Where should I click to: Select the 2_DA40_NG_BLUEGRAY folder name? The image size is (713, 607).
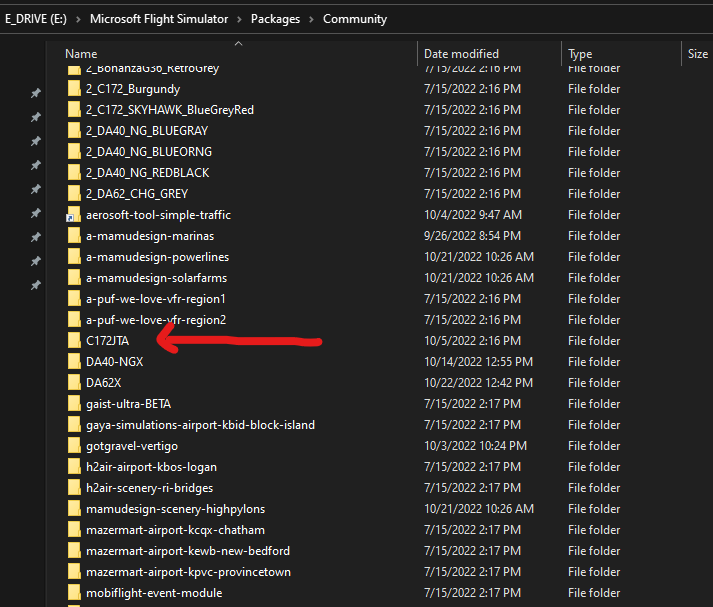pos(147,131)
